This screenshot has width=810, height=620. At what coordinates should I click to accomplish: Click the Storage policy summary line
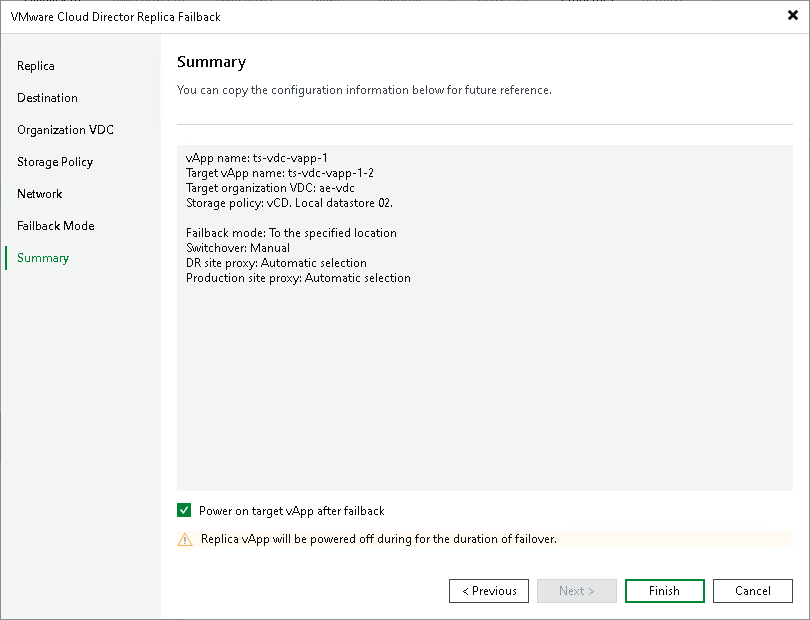[289, 203]
